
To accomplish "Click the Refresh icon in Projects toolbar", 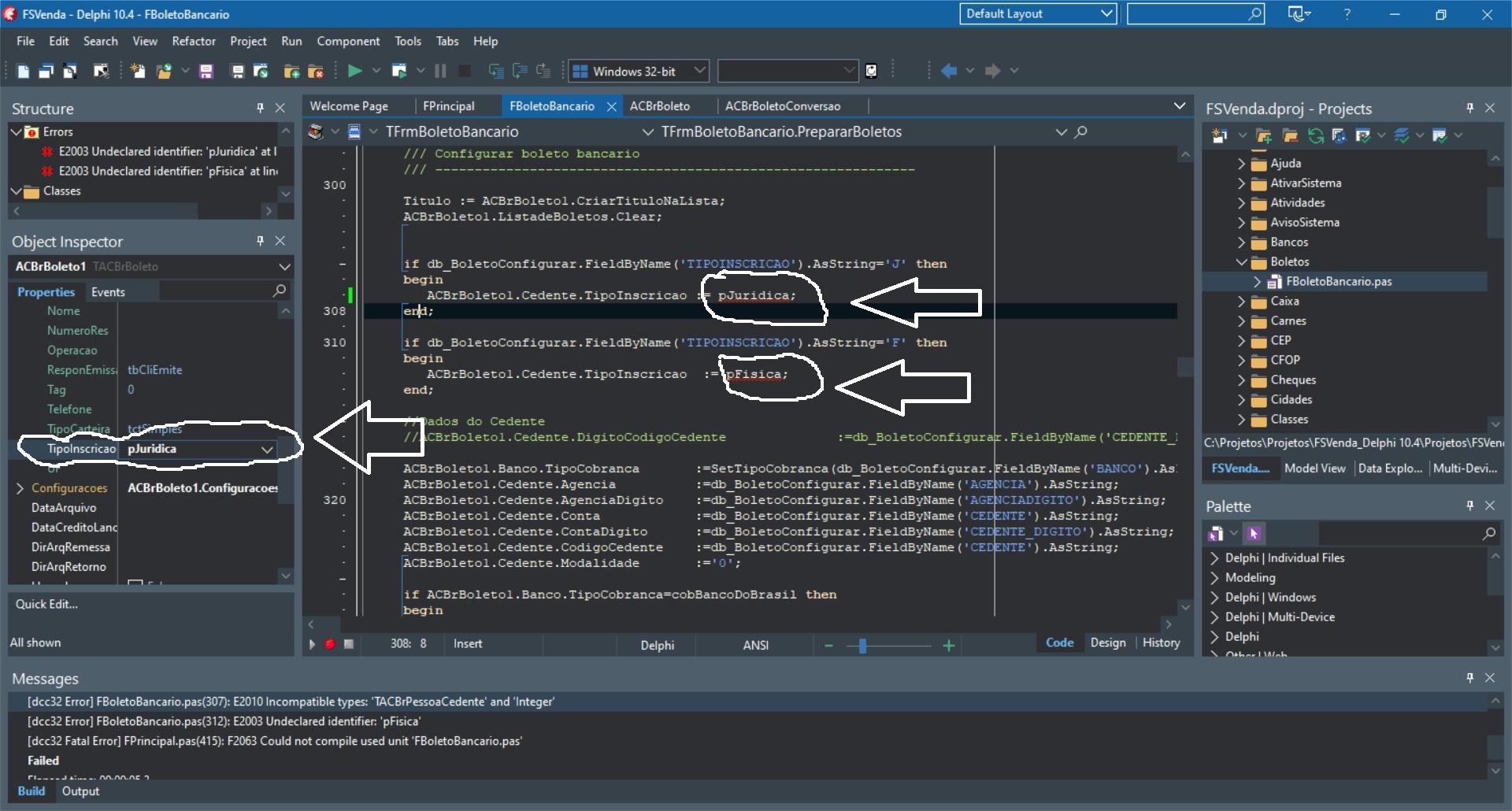I will [1315, 135].
